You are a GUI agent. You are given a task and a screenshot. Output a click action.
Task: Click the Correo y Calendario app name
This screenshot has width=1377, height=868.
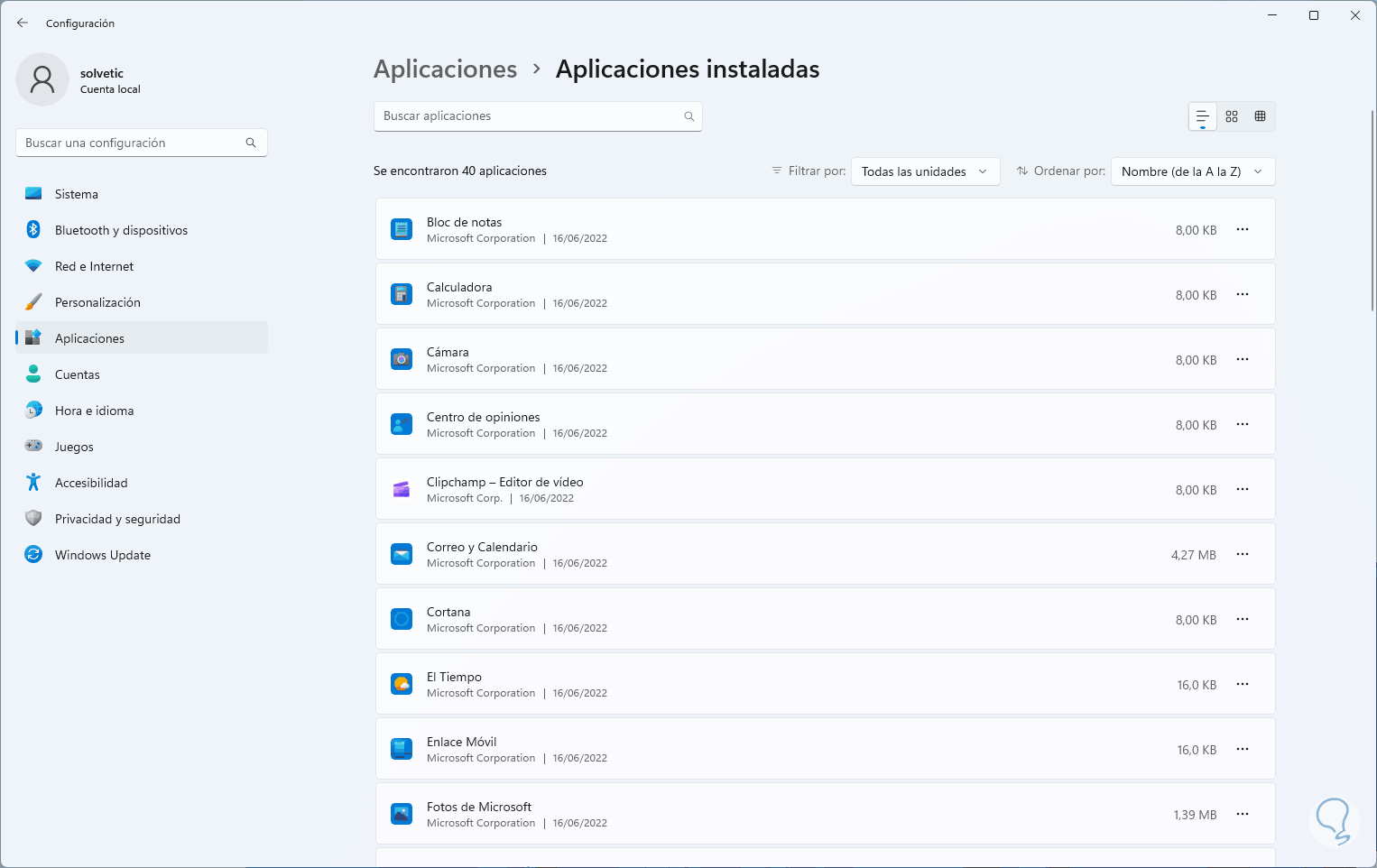tap(482, 547)
